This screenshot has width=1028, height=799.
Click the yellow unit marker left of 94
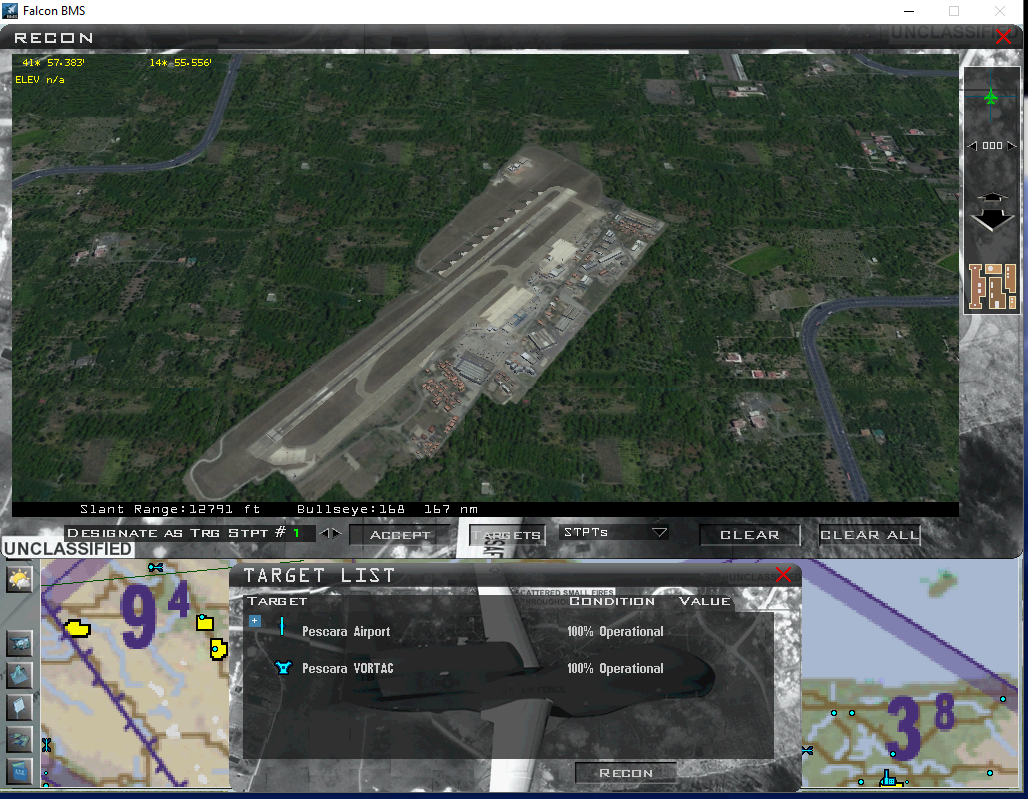tap(77, 629)
